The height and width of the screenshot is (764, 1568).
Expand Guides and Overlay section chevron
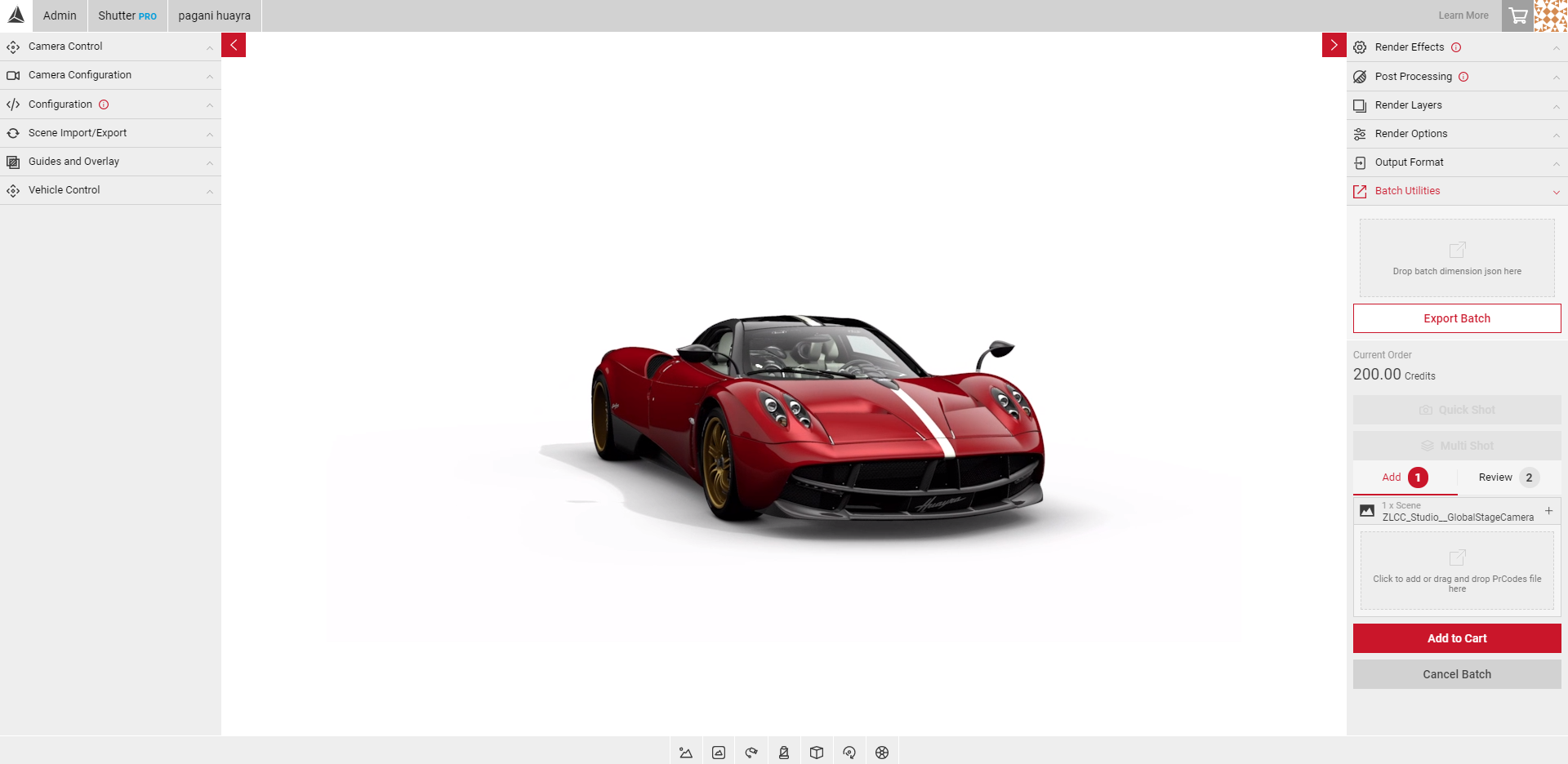210,162
